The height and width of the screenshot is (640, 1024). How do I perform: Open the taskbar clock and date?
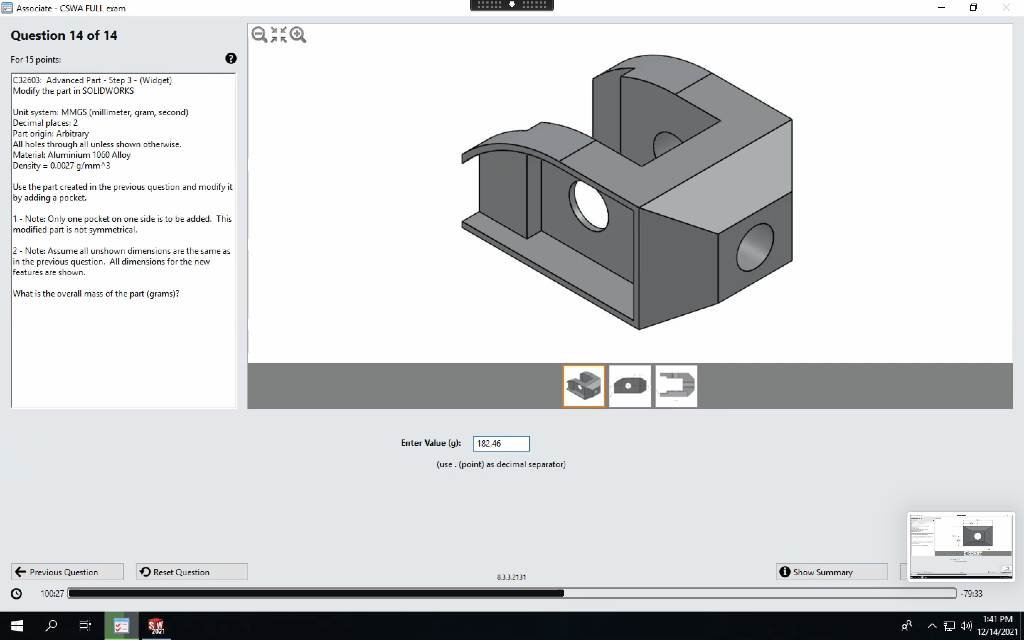pos(997,626)
